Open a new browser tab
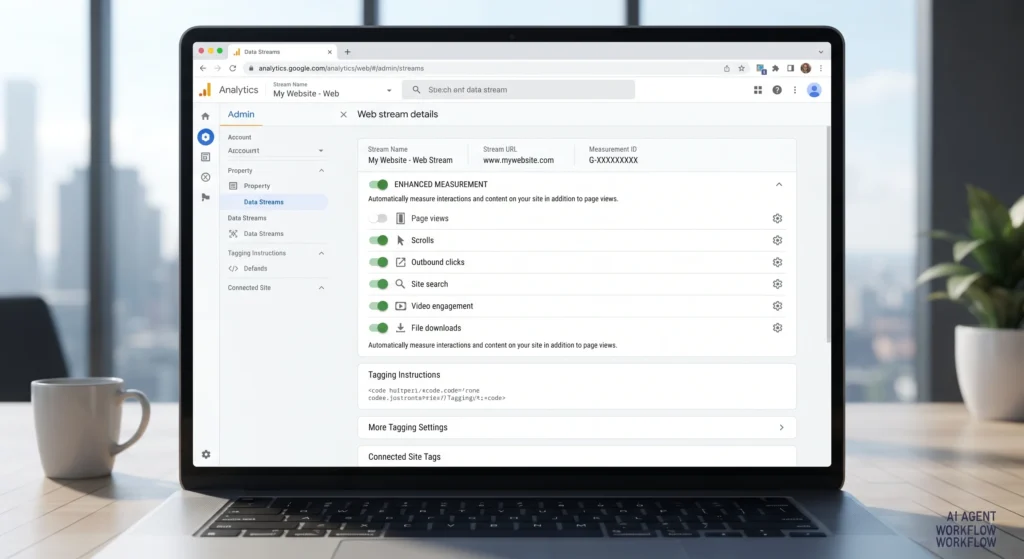Screen dimensions: 1024x559 (x=347, y=52)
